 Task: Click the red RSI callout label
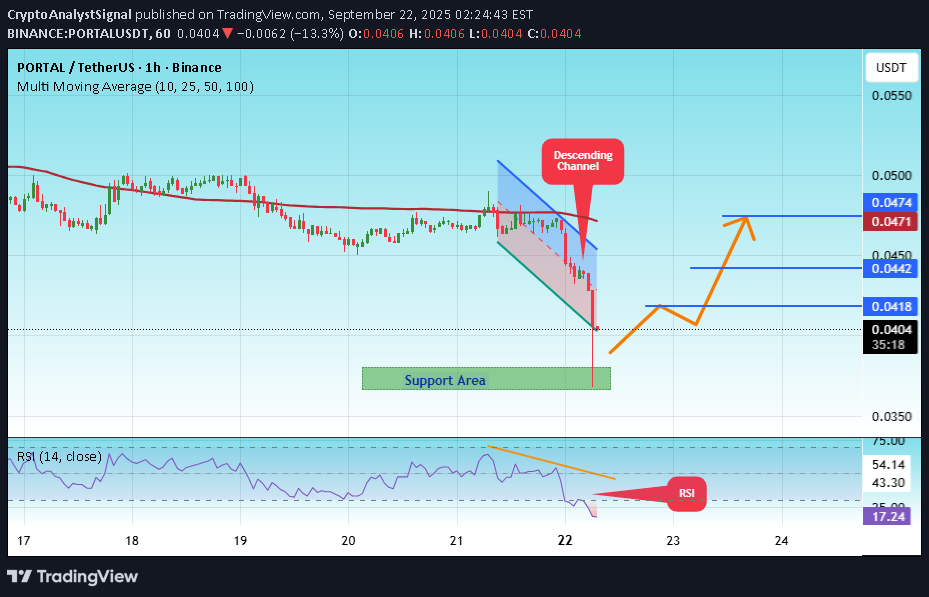coord(687,494)
